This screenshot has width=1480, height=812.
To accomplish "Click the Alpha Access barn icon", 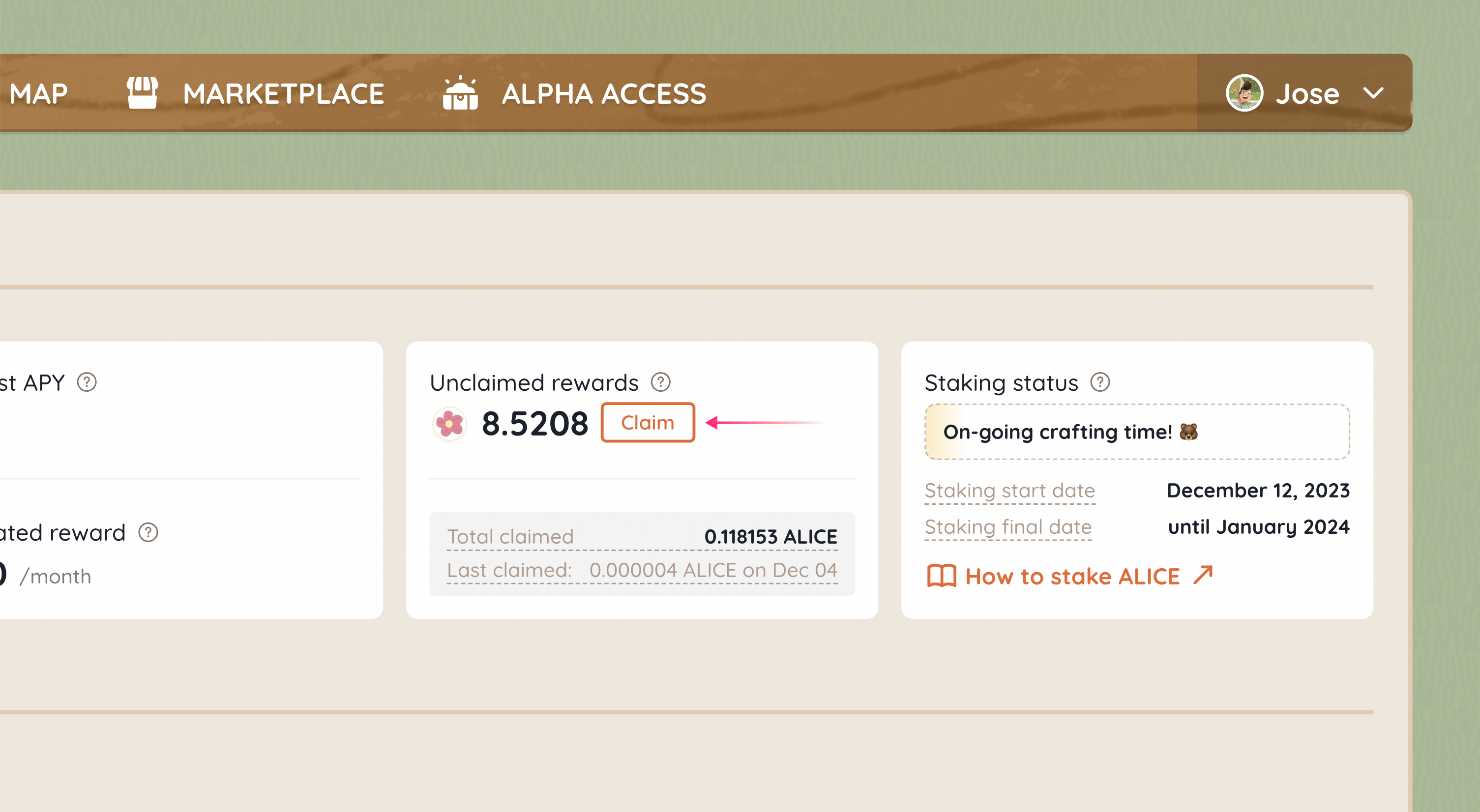I will [460, 93].
